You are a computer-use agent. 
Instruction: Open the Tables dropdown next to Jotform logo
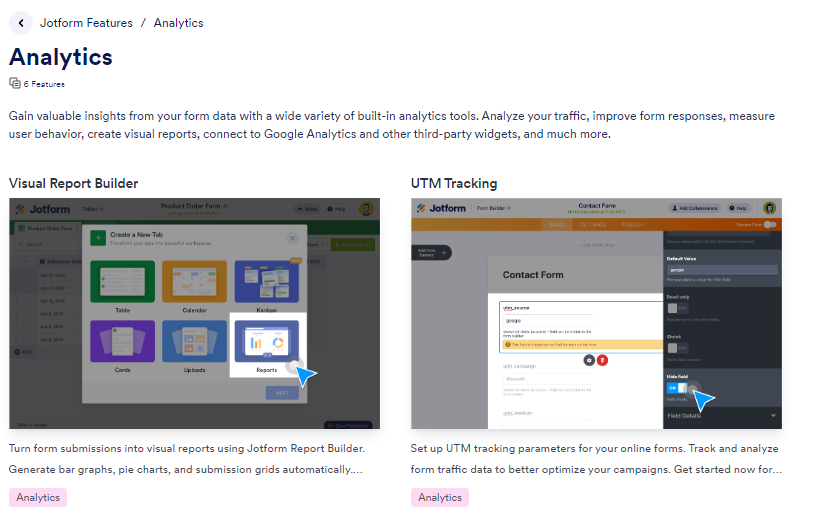[x=93, y=209]
